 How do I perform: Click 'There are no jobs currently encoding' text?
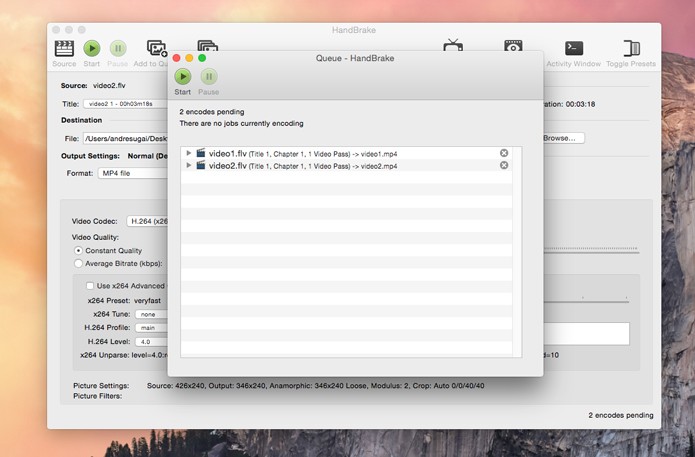[x=242, y=123]
